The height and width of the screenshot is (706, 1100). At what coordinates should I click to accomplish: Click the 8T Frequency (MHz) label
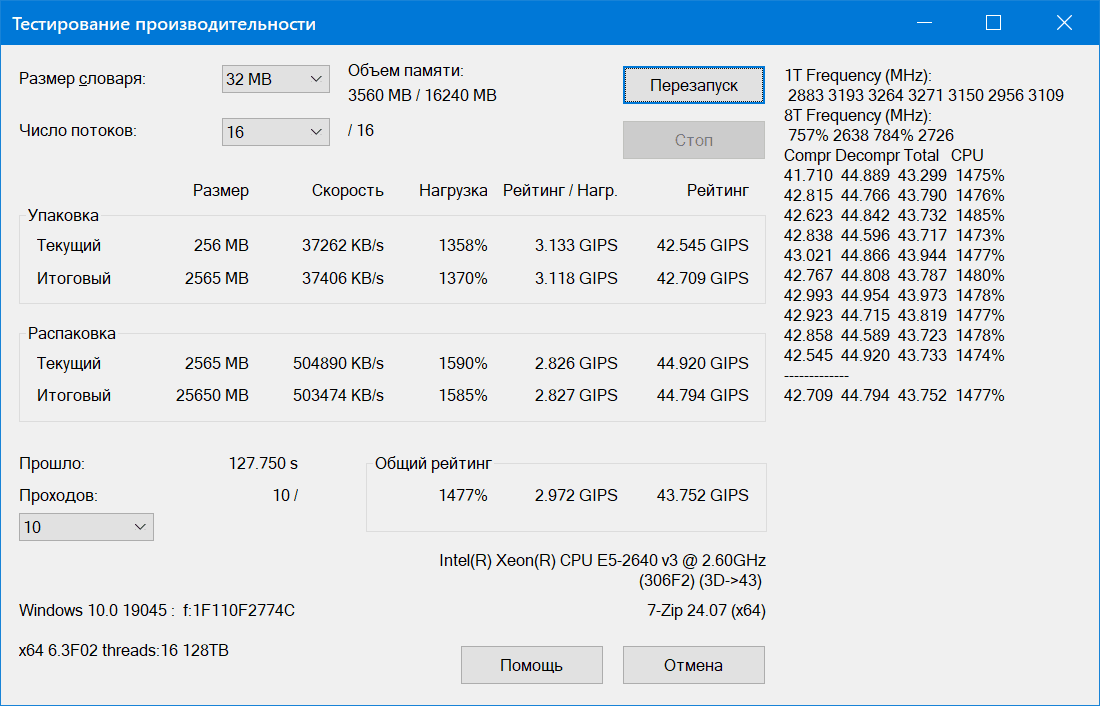(858, 116)
